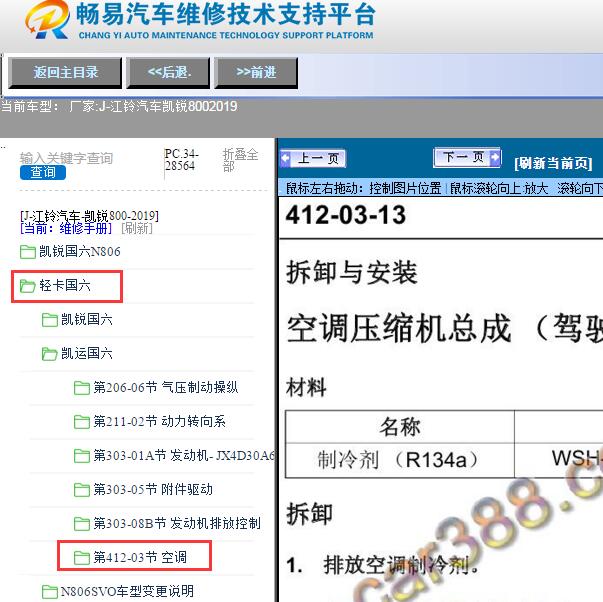This screenshot has width=603, height=602.
Task: Click the blue 查询 search button
Action: click(43, 172)
